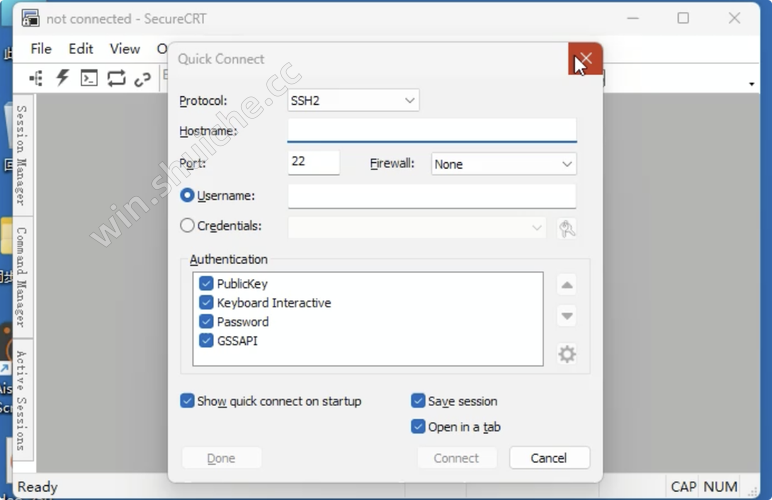Click the Reconnect loop icon in toolbar
This screenshot has width=772, height=500.
(x=116, y=78)
